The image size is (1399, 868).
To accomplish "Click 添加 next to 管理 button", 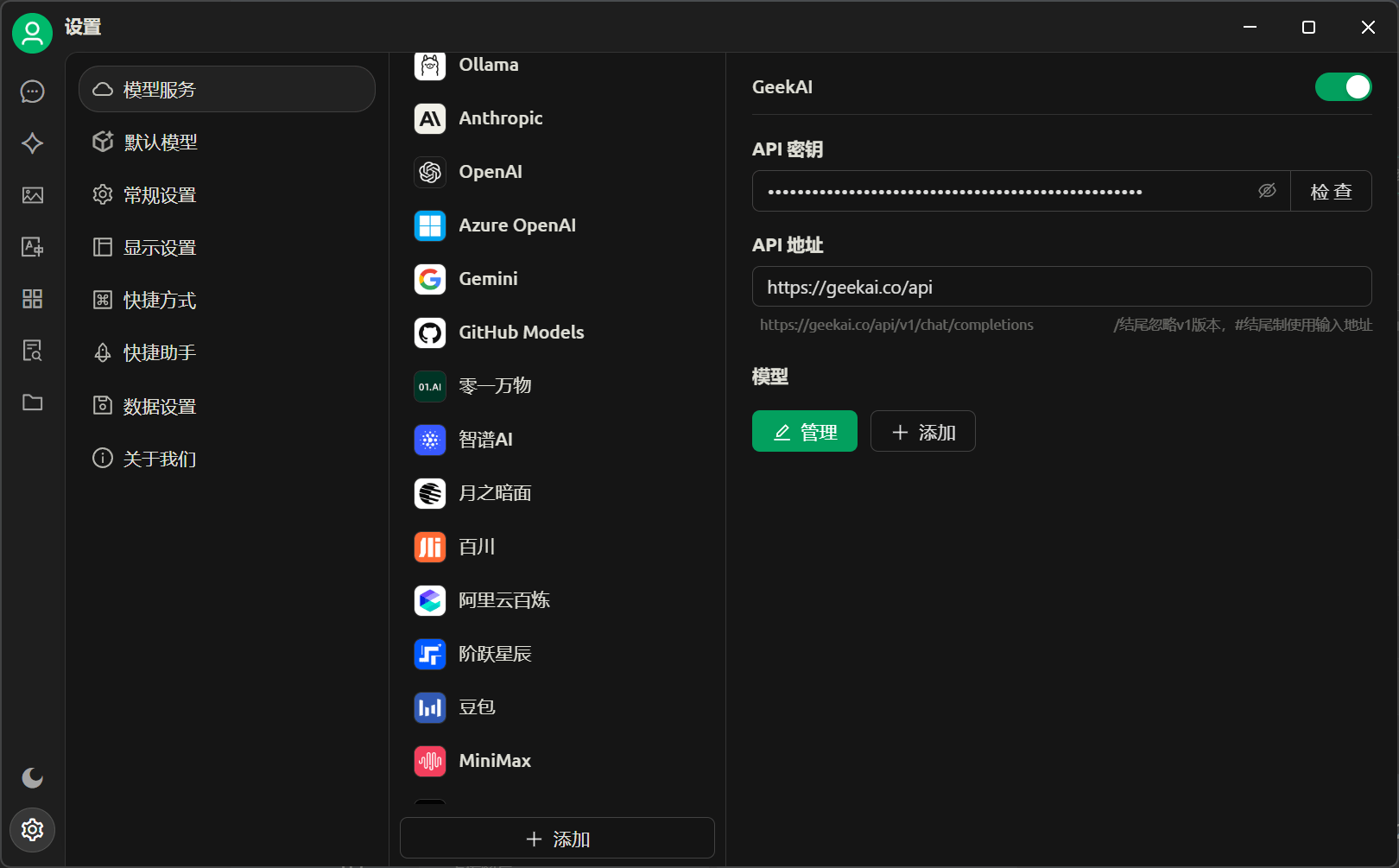I will [x=923, y=431].
